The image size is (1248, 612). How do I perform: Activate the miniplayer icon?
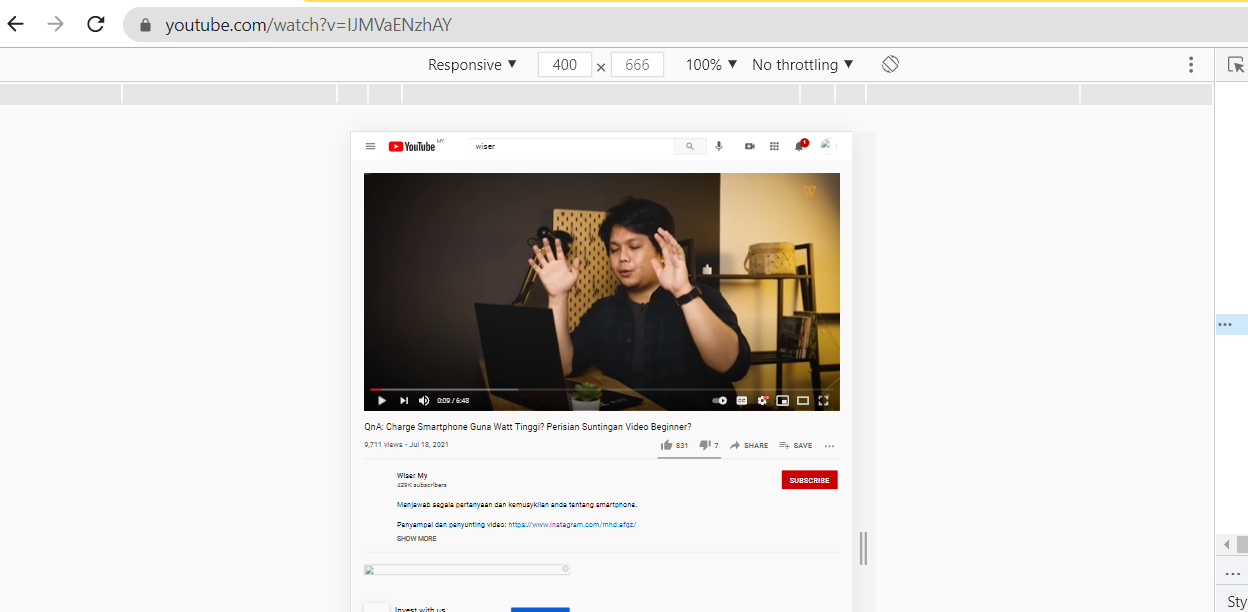(782, 400)
